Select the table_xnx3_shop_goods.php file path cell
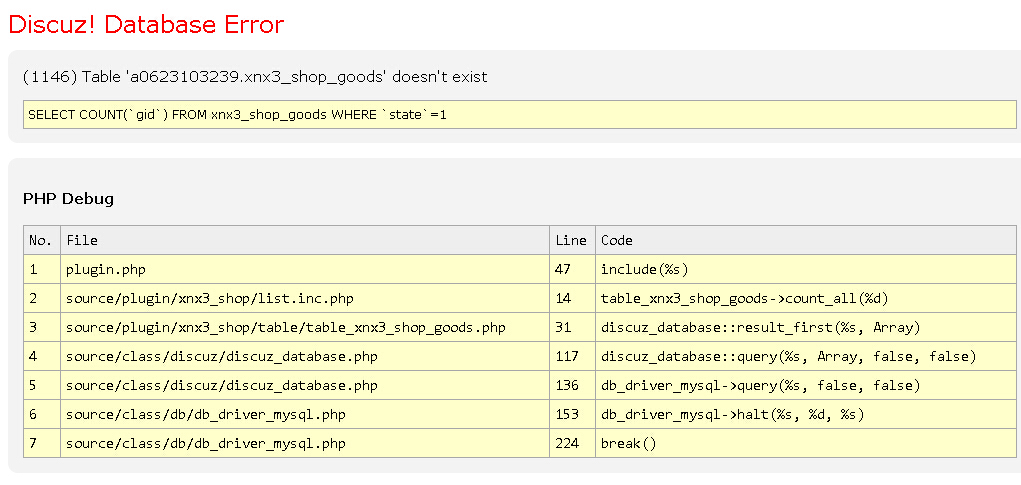Screen dimensions: 1021x485 285,327
